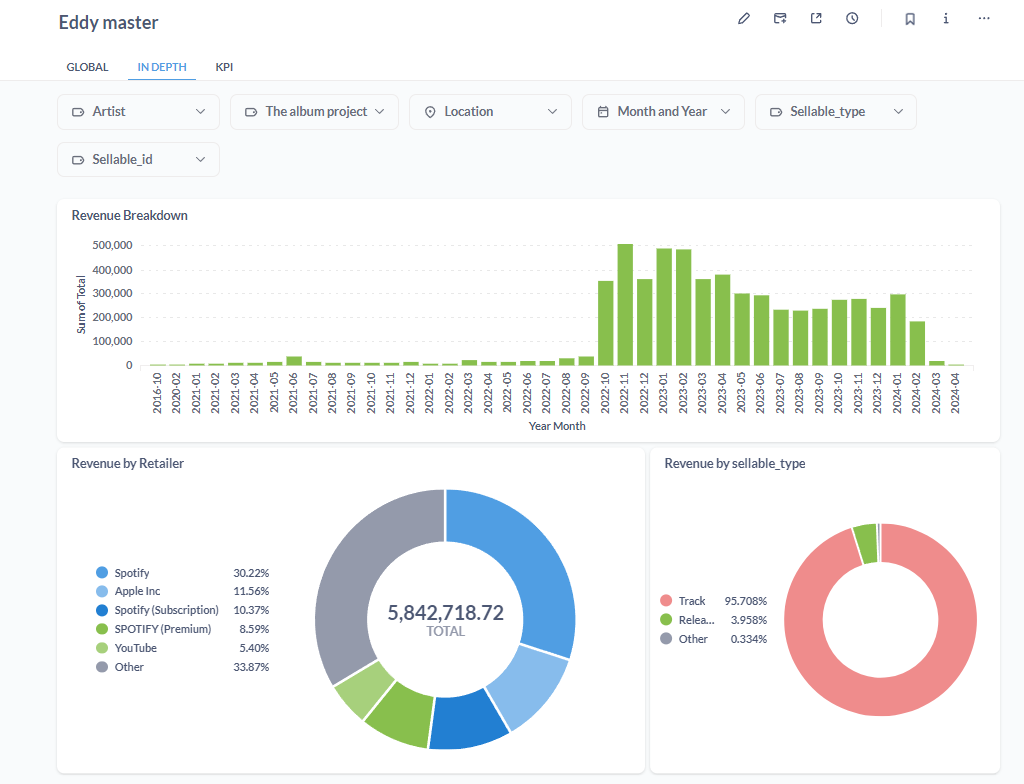Open the KPI tab
Viewport: 1024px width, 784px height.
(x=224, y=67)
